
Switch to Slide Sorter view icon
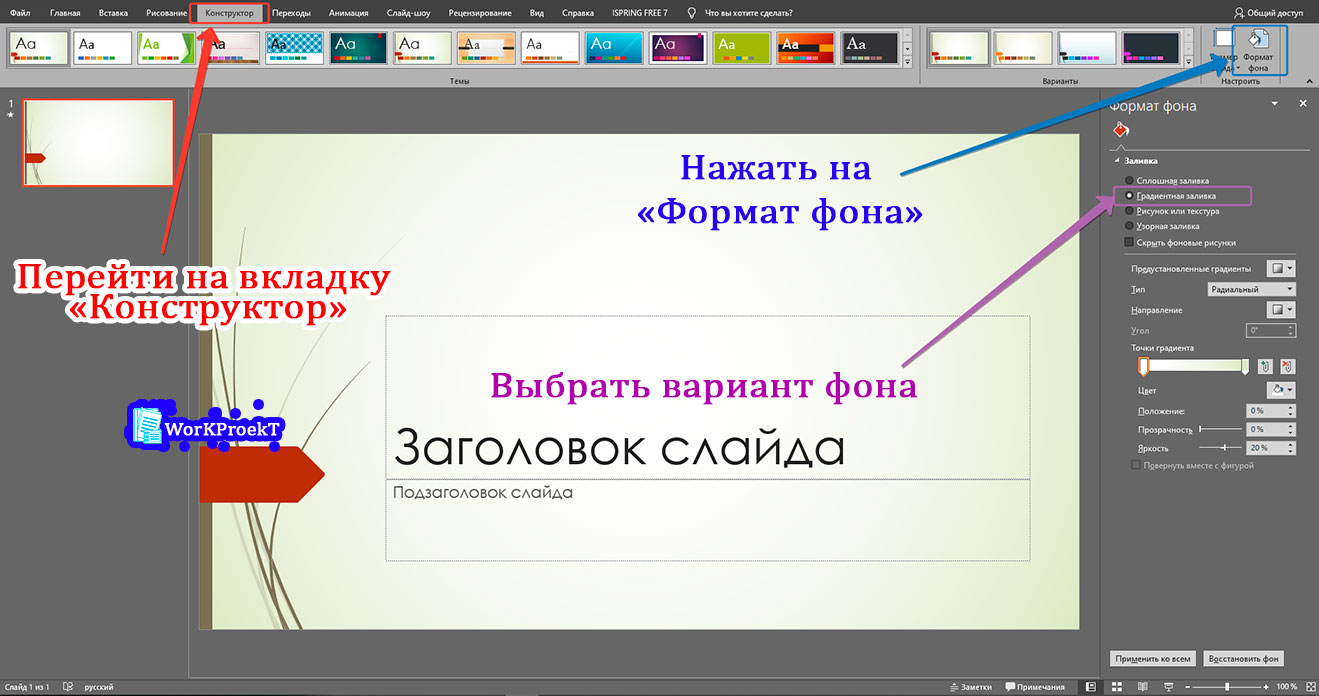tap(1116, 687)
